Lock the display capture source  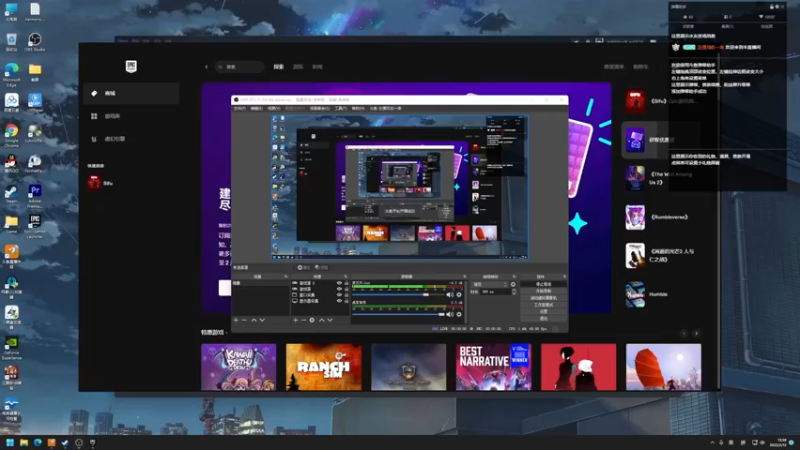click(x=346, y=301)
